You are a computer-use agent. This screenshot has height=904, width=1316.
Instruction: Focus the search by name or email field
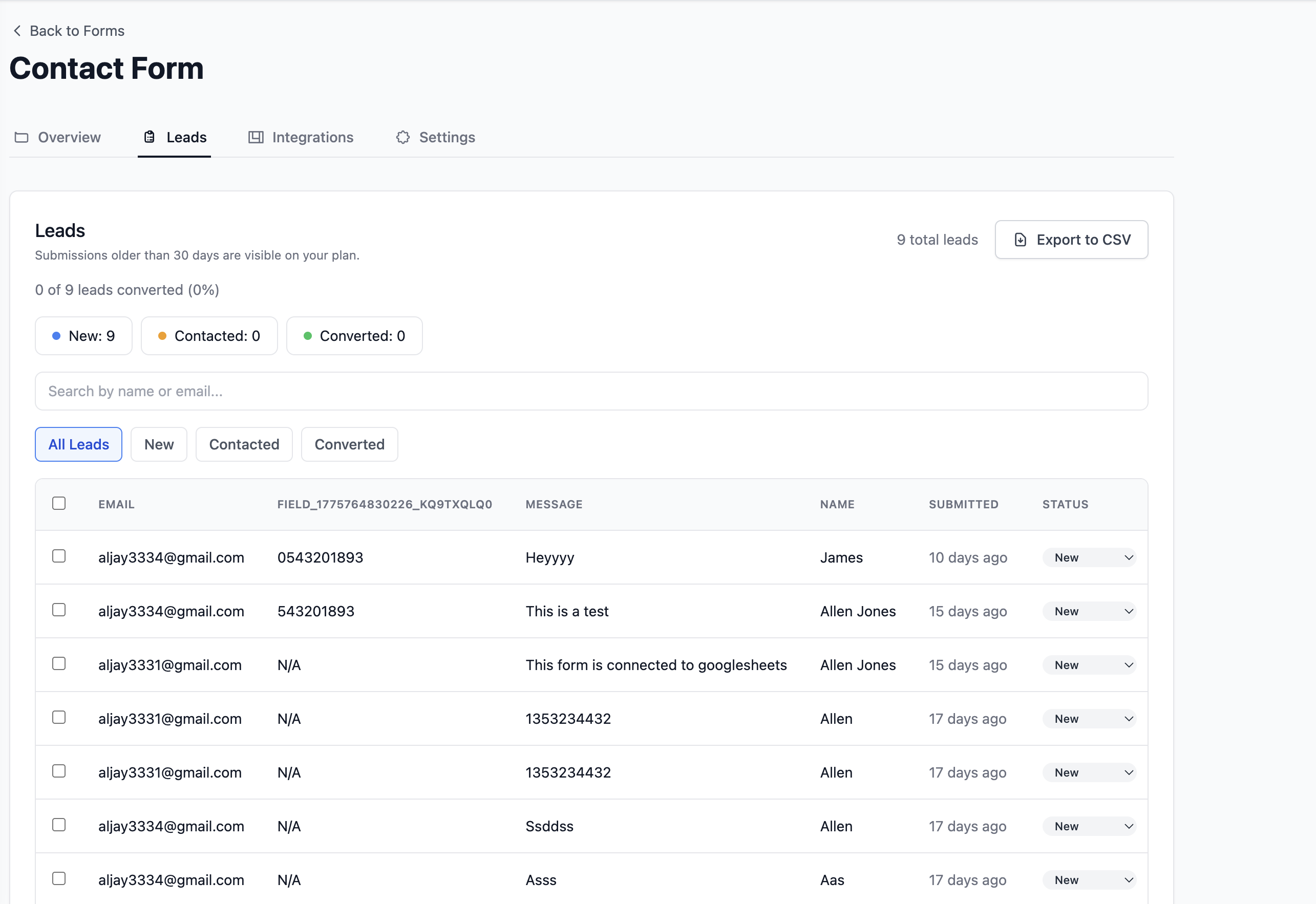[x=591, y=392]
